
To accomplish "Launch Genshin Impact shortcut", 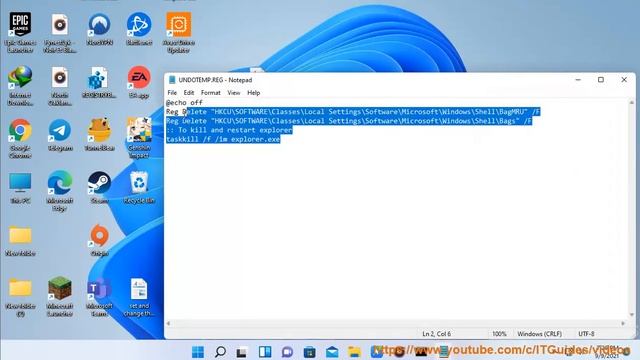I will [139, 138].
